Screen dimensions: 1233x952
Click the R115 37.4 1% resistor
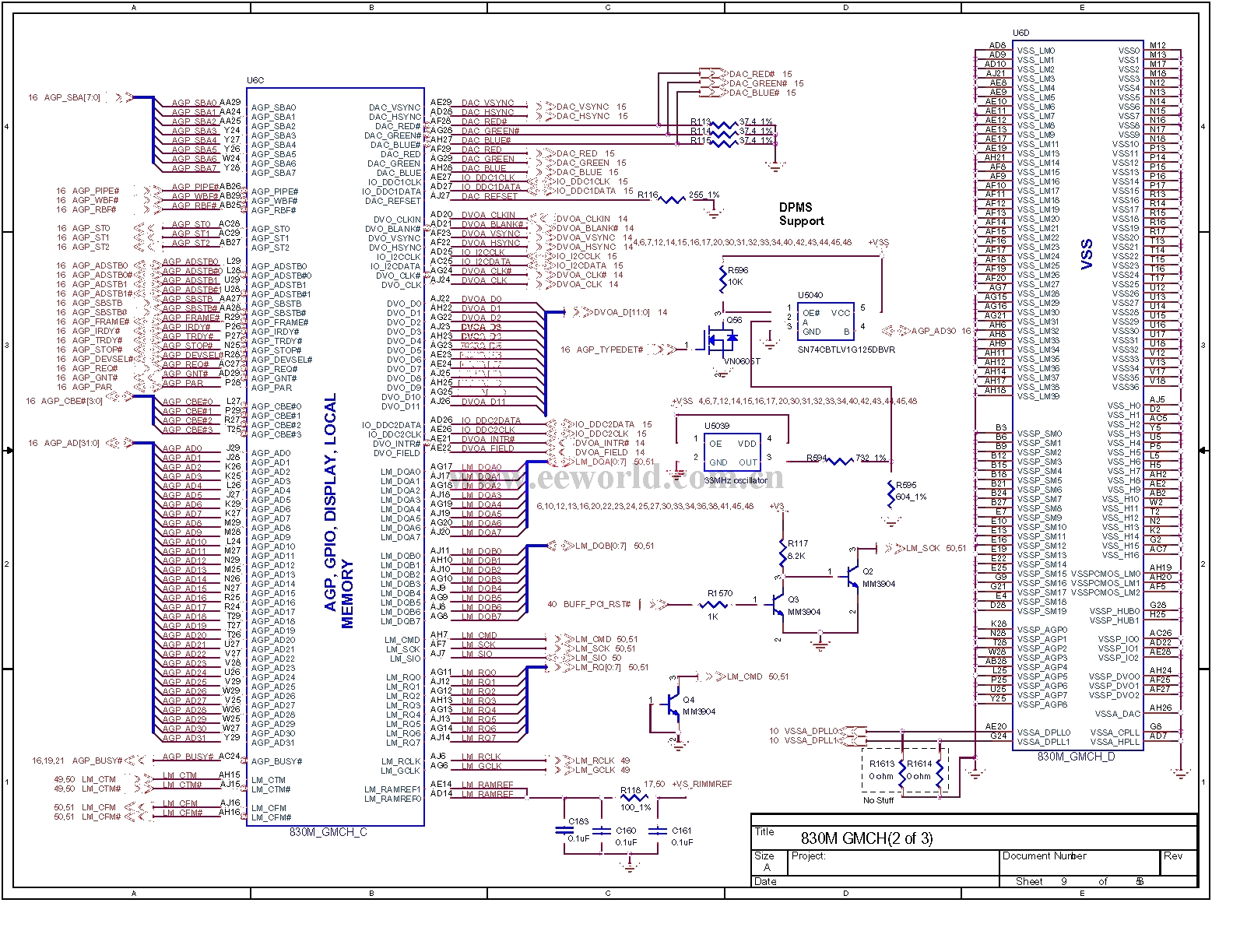725,142
